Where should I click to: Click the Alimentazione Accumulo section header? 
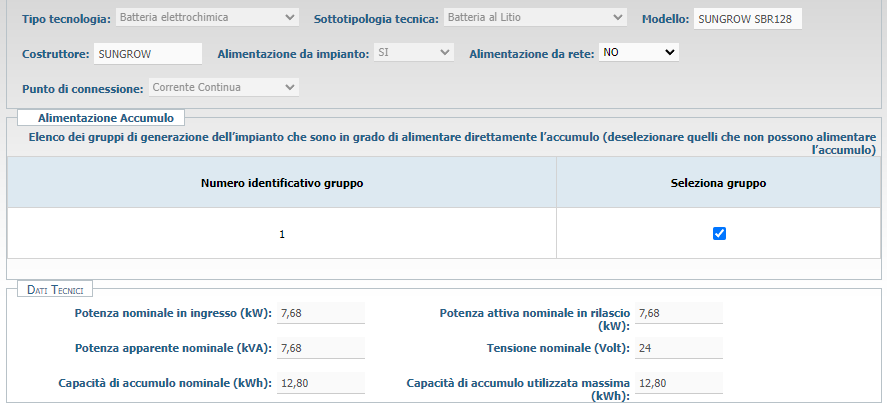(x=96, y=117)
